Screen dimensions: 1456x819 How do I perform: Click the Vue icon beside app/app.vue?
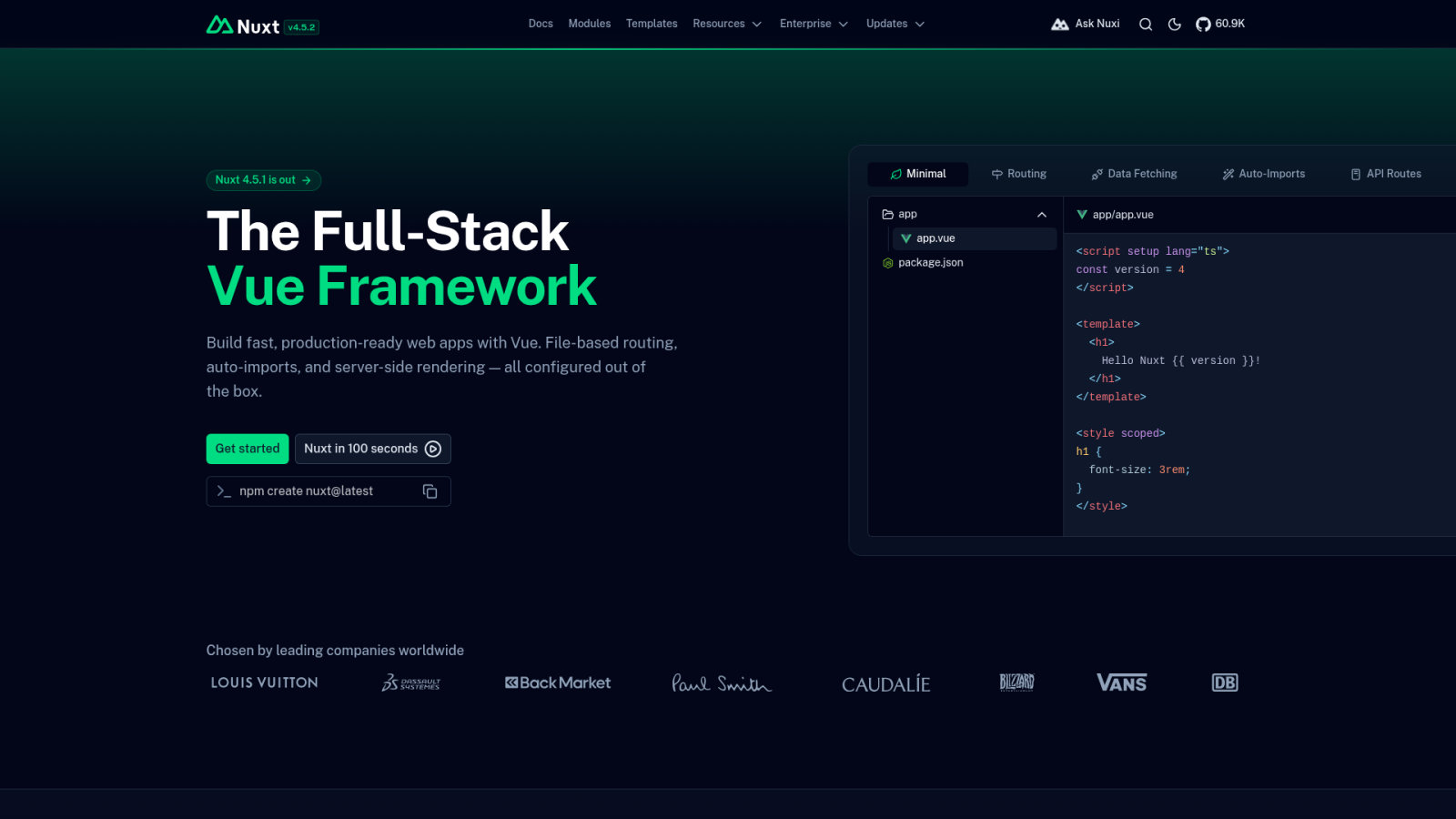[1082, 215]
